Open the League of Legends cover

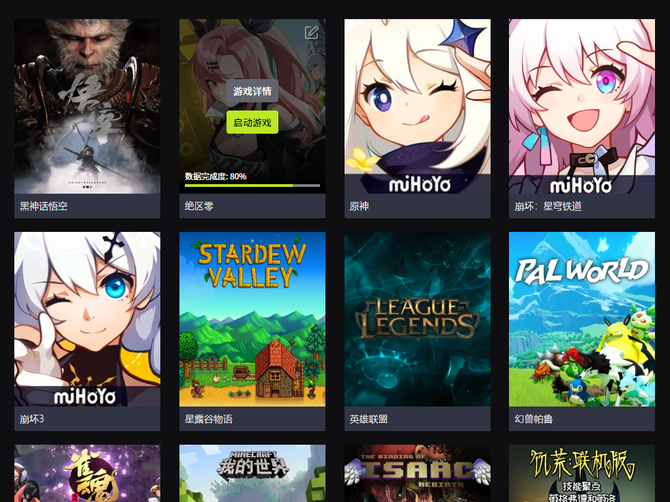[x=417, y=319]
